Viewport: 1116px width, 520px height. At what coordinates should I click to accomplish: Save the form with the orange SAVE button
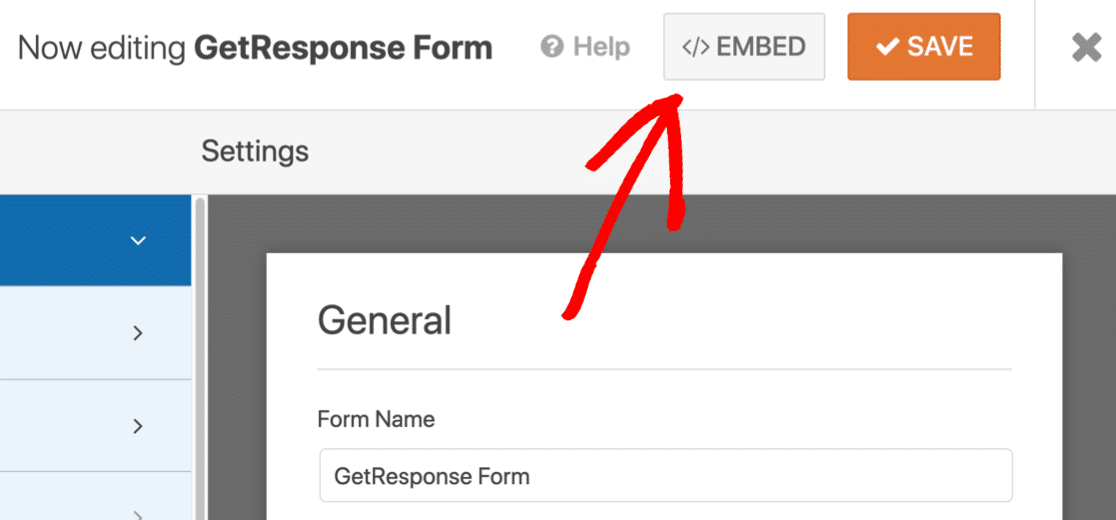click(x=924, y=47)
